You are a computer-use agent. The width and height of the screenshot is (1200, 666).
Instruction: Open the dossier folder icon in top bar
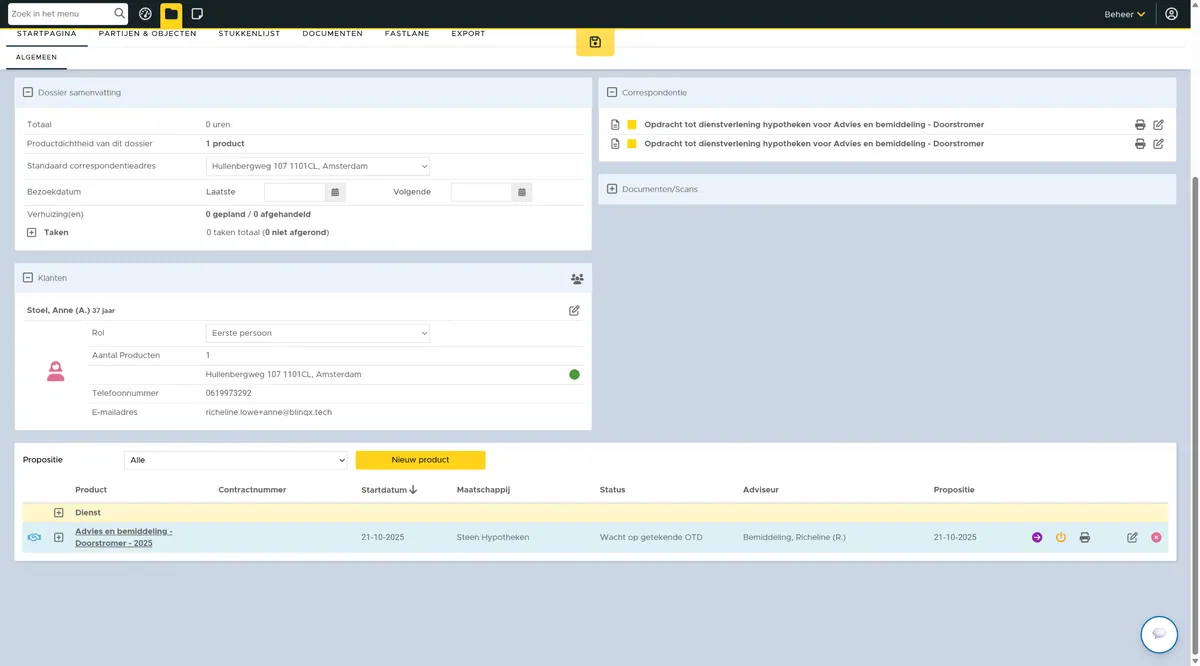(171, 14)
